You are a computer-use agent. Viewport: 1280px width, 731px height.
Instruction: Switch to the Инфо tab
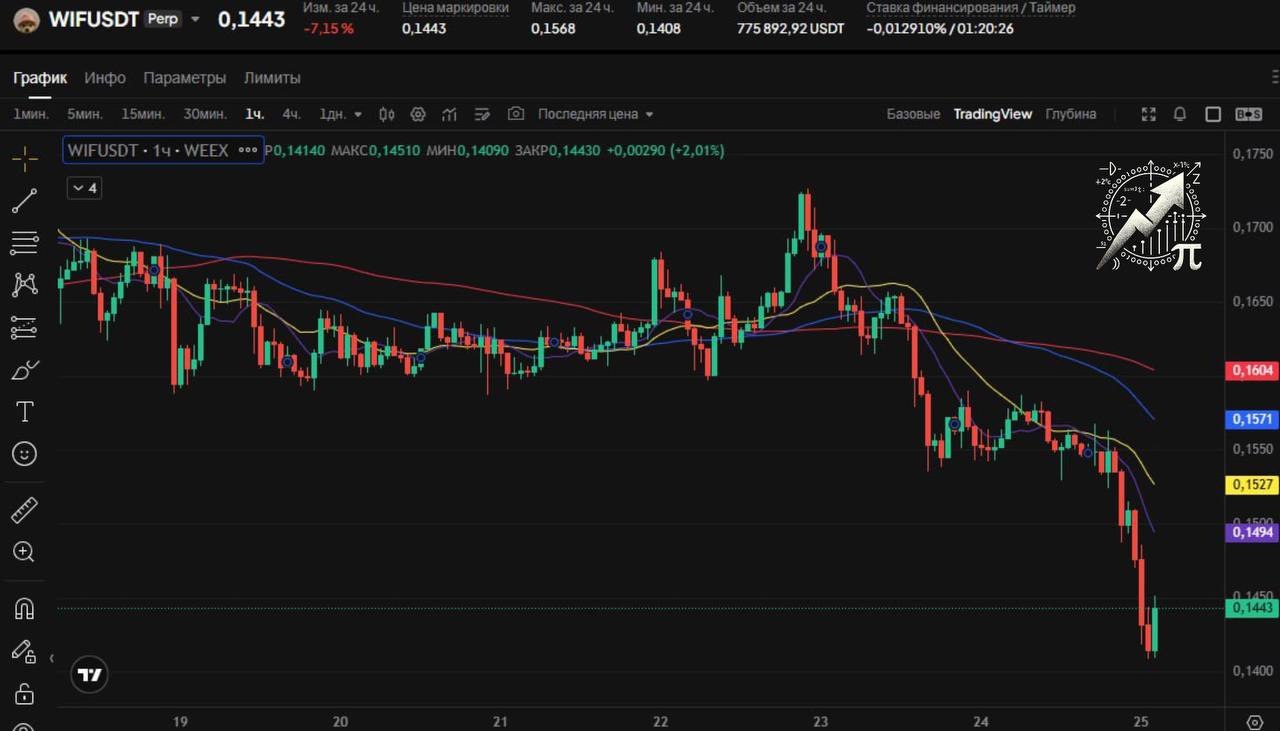105,78
